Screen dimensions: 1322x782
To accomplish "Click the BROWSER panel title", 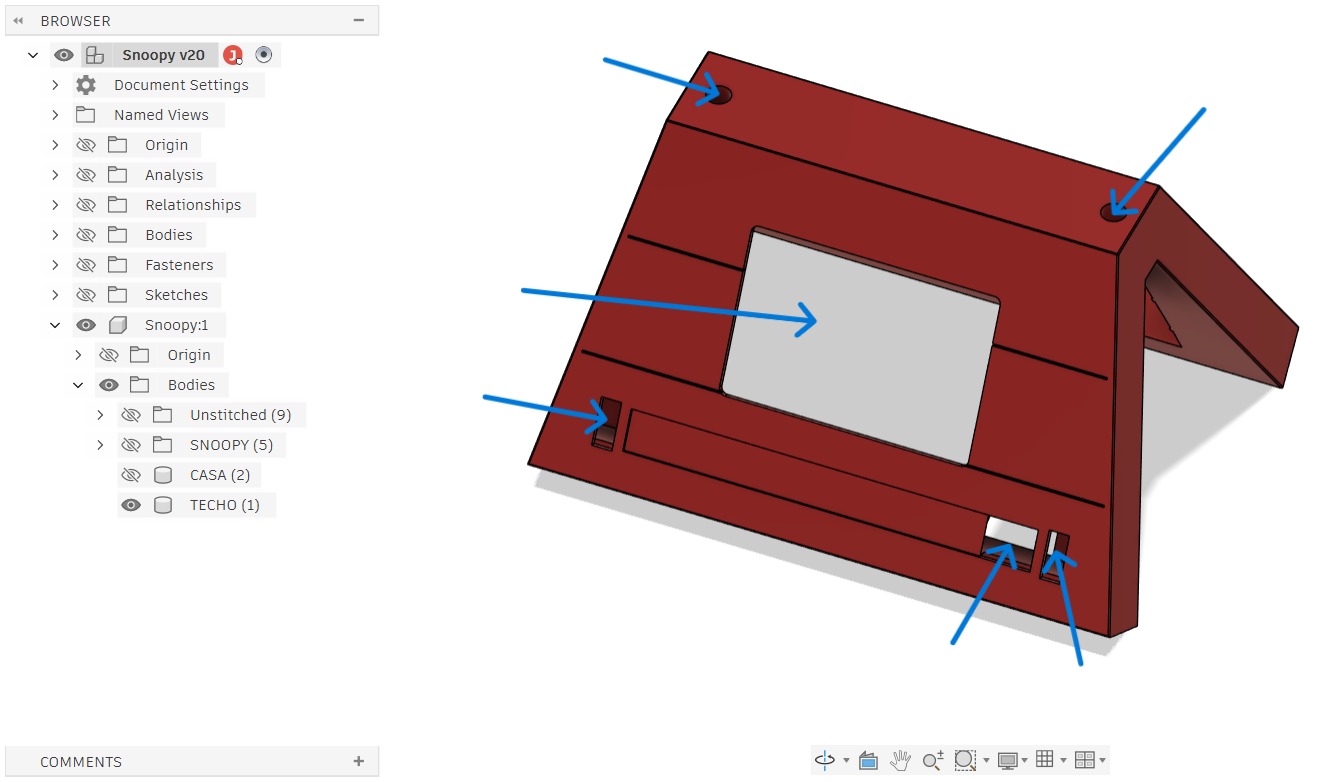I will (x=75, y=21).
